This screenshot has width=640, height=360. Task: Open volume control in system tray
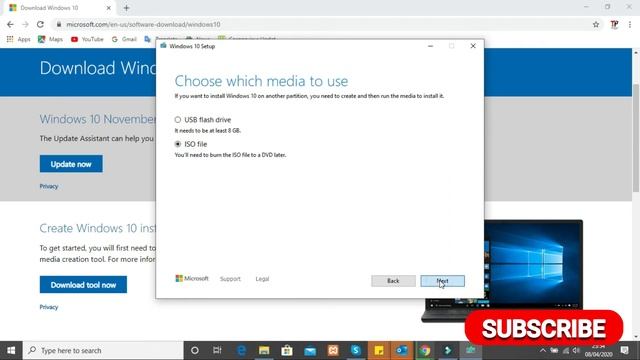[576, 350]
